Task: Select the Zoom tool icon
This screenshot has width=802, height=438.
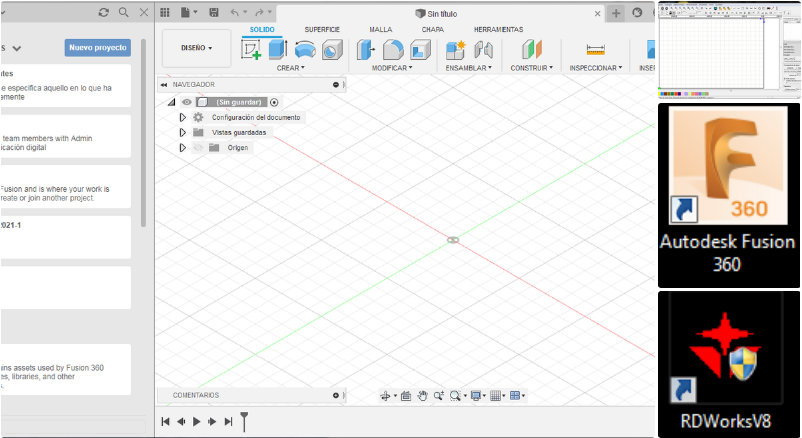Action: click(438, 396)
